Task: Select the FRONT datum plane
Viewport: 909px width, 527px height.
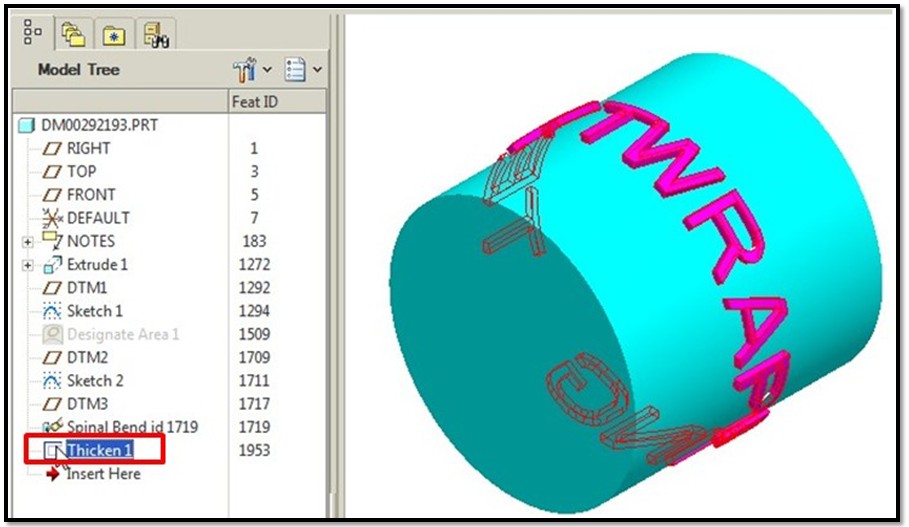Action: (x=91, y=195)
